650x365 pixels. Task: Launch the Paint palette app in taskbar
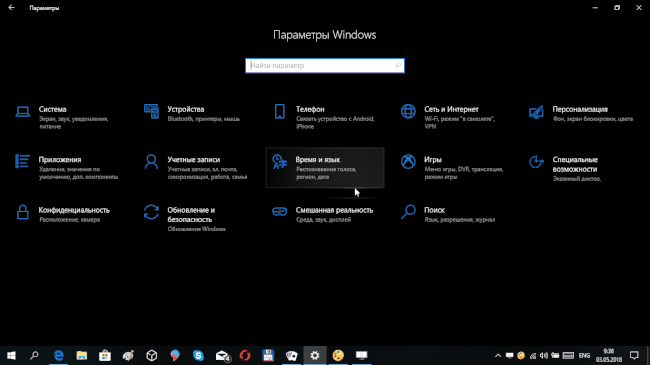click(x=128, y=355)
